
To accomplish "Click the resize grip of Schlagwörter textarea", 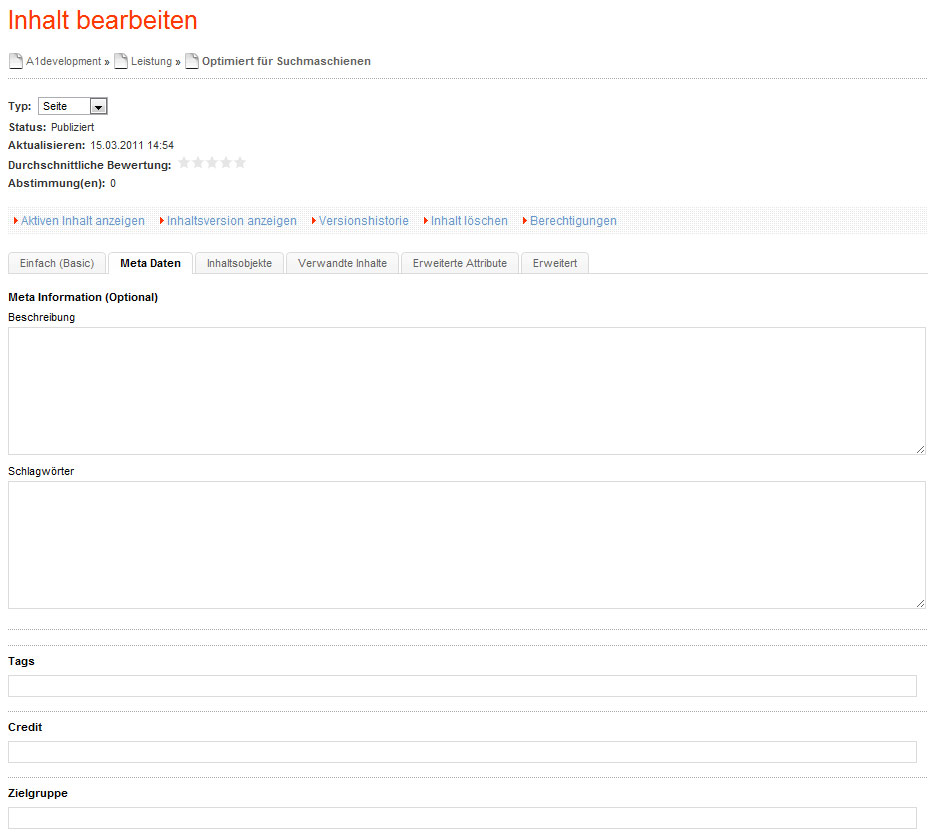I will coord(920,603).
